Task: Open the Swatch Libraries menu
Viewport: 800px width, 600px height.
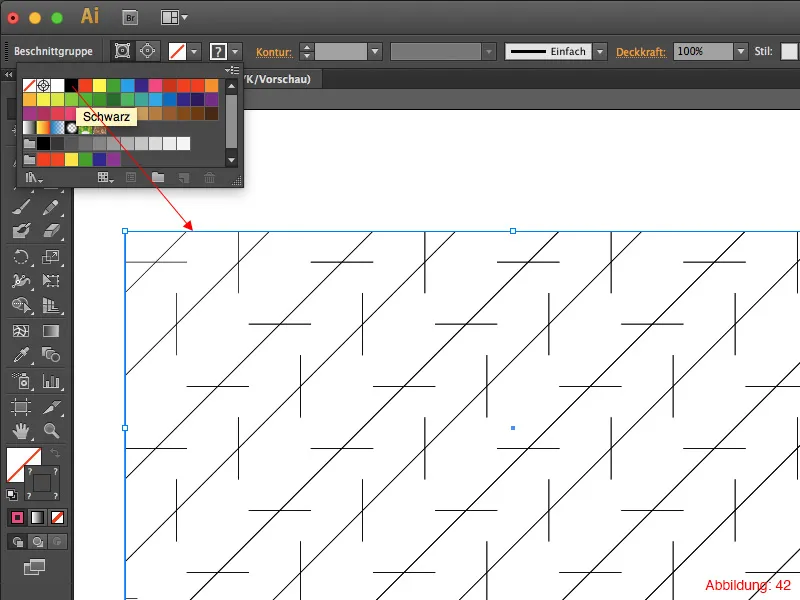Action: pyautogui.click(x=34, y=178)
